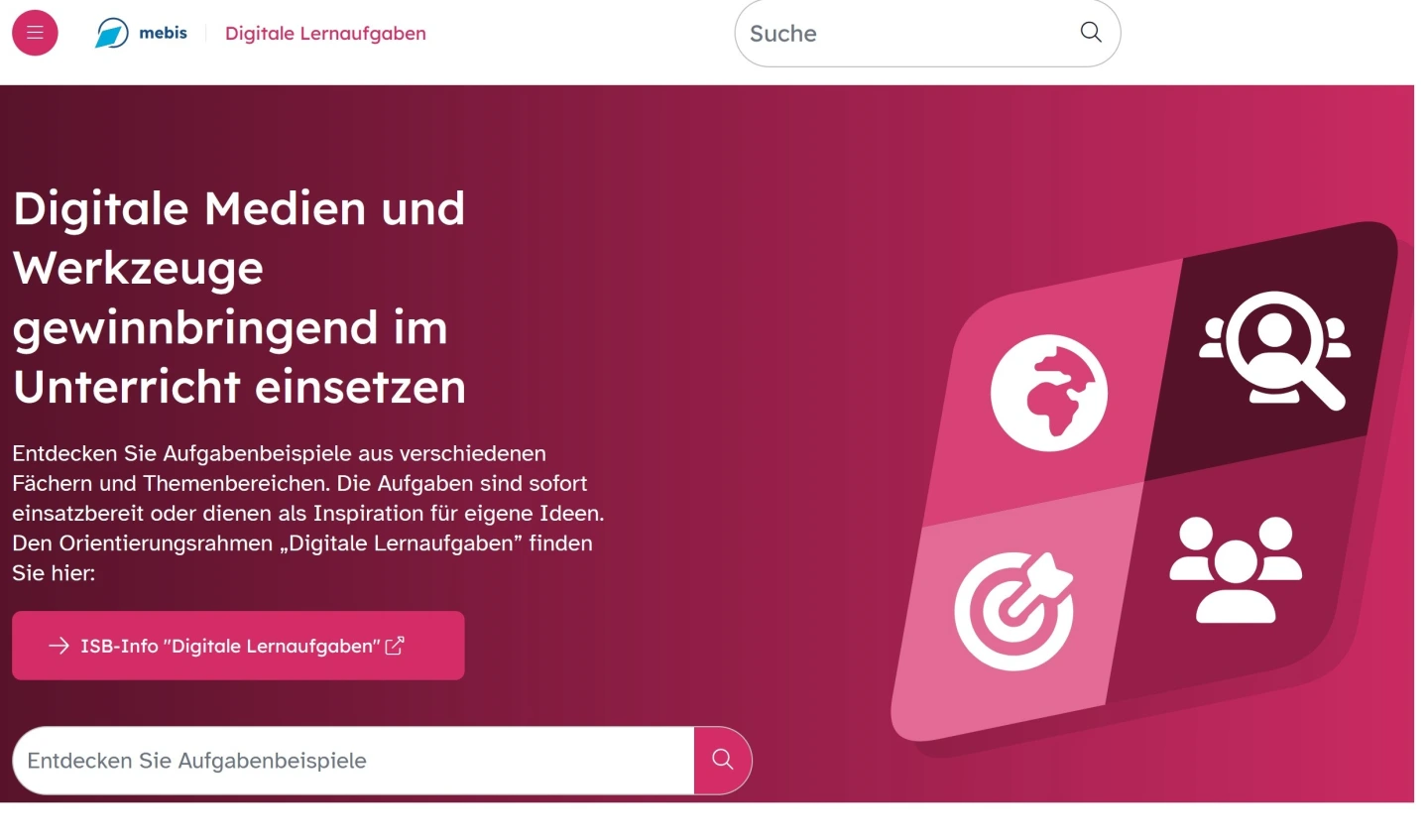Click the globe icon in the hero graphic
Viewport: 1428px width, 840px height.
1049,393
